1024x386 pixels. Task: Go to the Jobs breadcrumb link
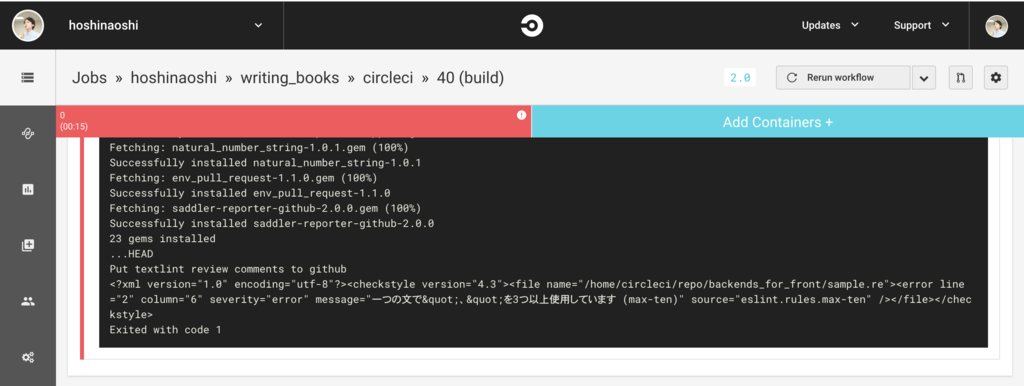[89, 78]
